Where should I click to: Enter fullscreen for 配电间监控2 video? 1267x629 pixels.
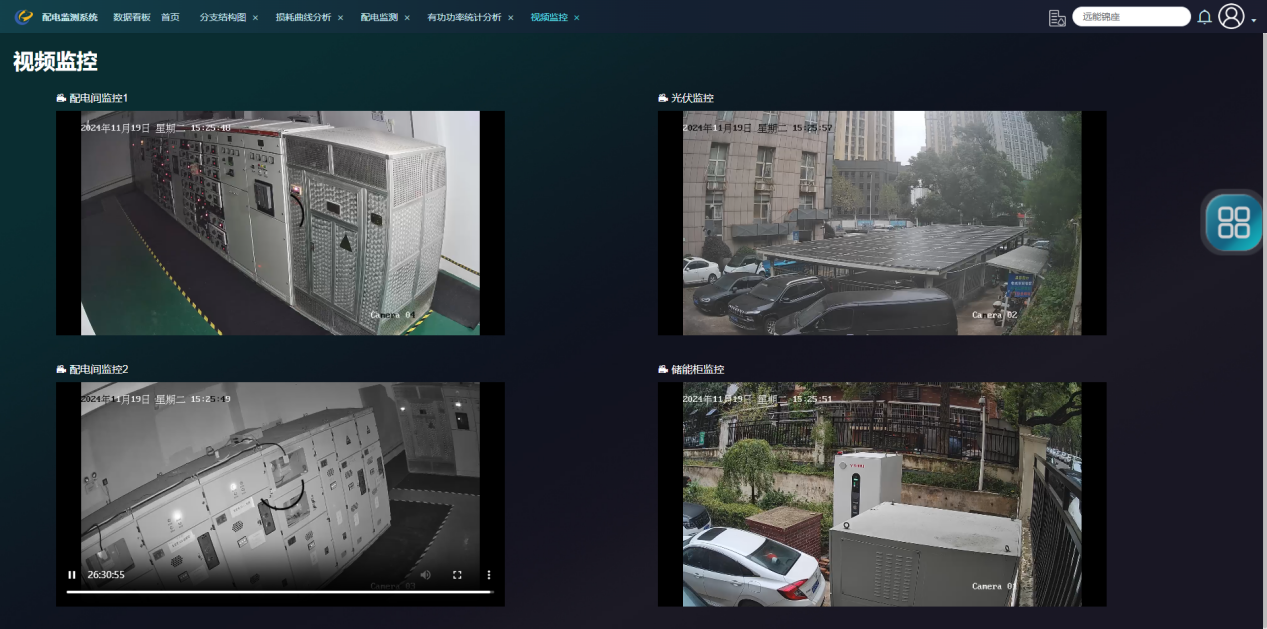point(457,575)
